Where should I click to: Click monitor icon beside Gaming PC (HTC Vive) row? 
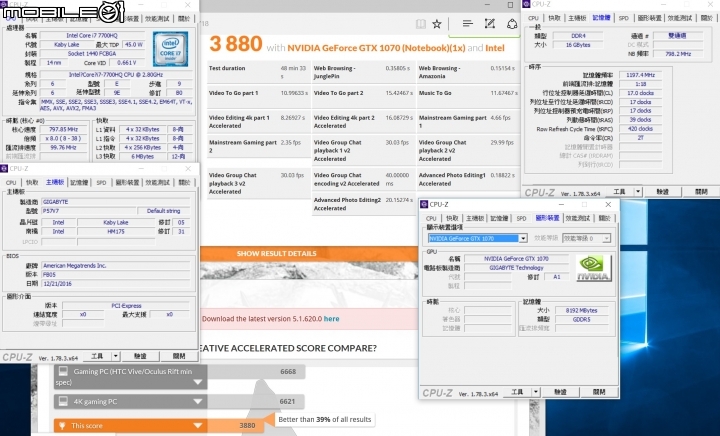click(63, 371)
